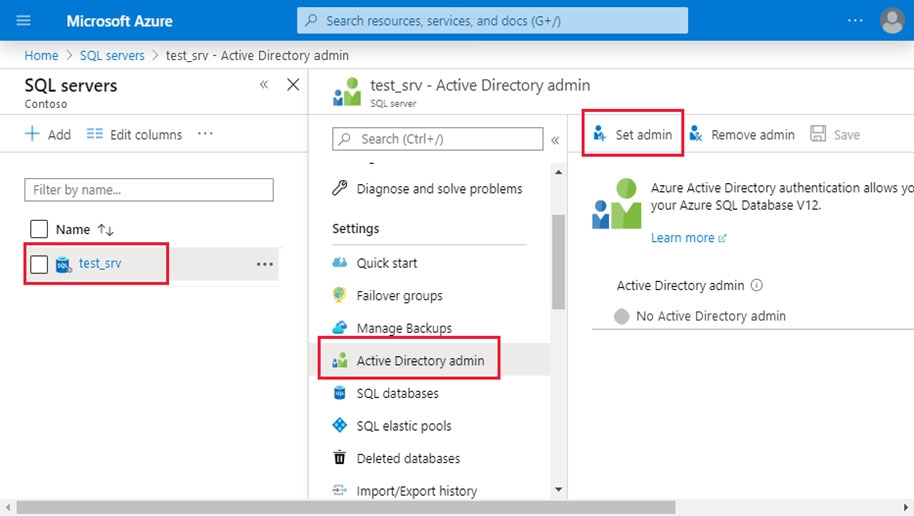The height and width of the screenshot is (516, 914).
Task: Open the context ellipsis for test_srv row
Action: coord(265,265)
